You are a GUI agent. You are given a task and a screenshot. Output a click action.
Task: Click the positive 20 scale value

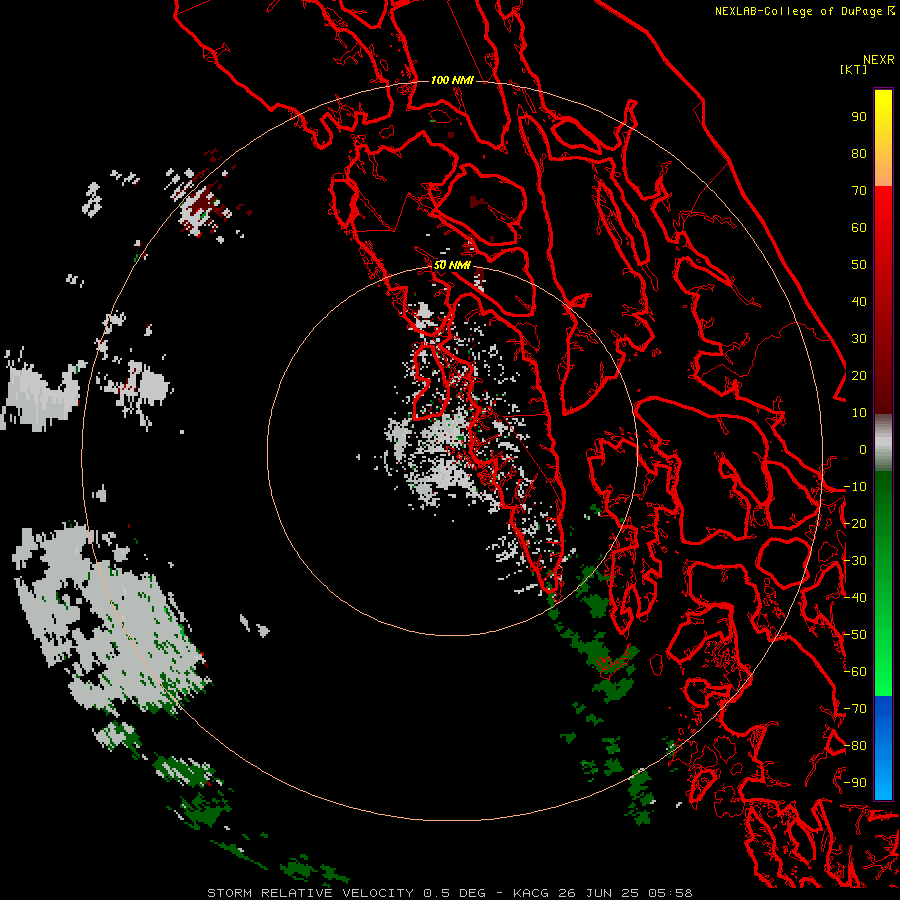point(859,376)
